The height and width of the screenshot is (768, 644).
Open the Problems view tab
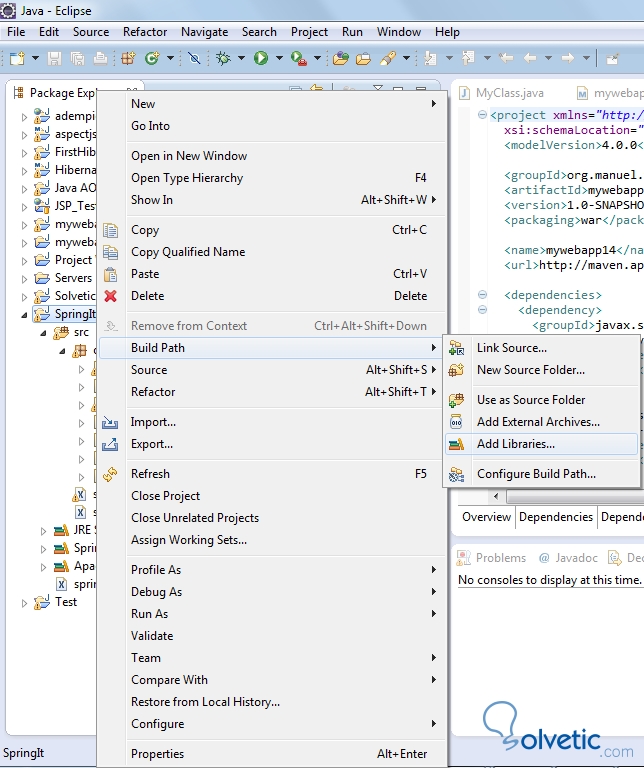point(492,558)
